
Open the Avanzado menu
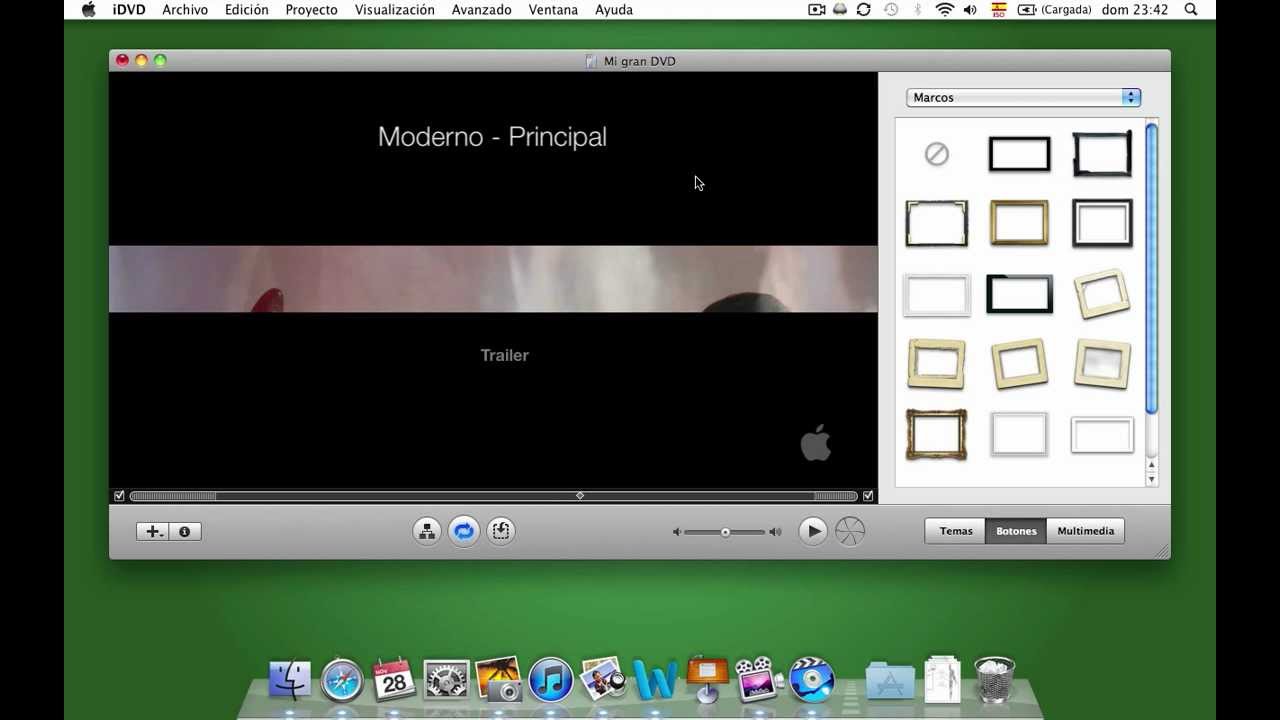(482, 10)
